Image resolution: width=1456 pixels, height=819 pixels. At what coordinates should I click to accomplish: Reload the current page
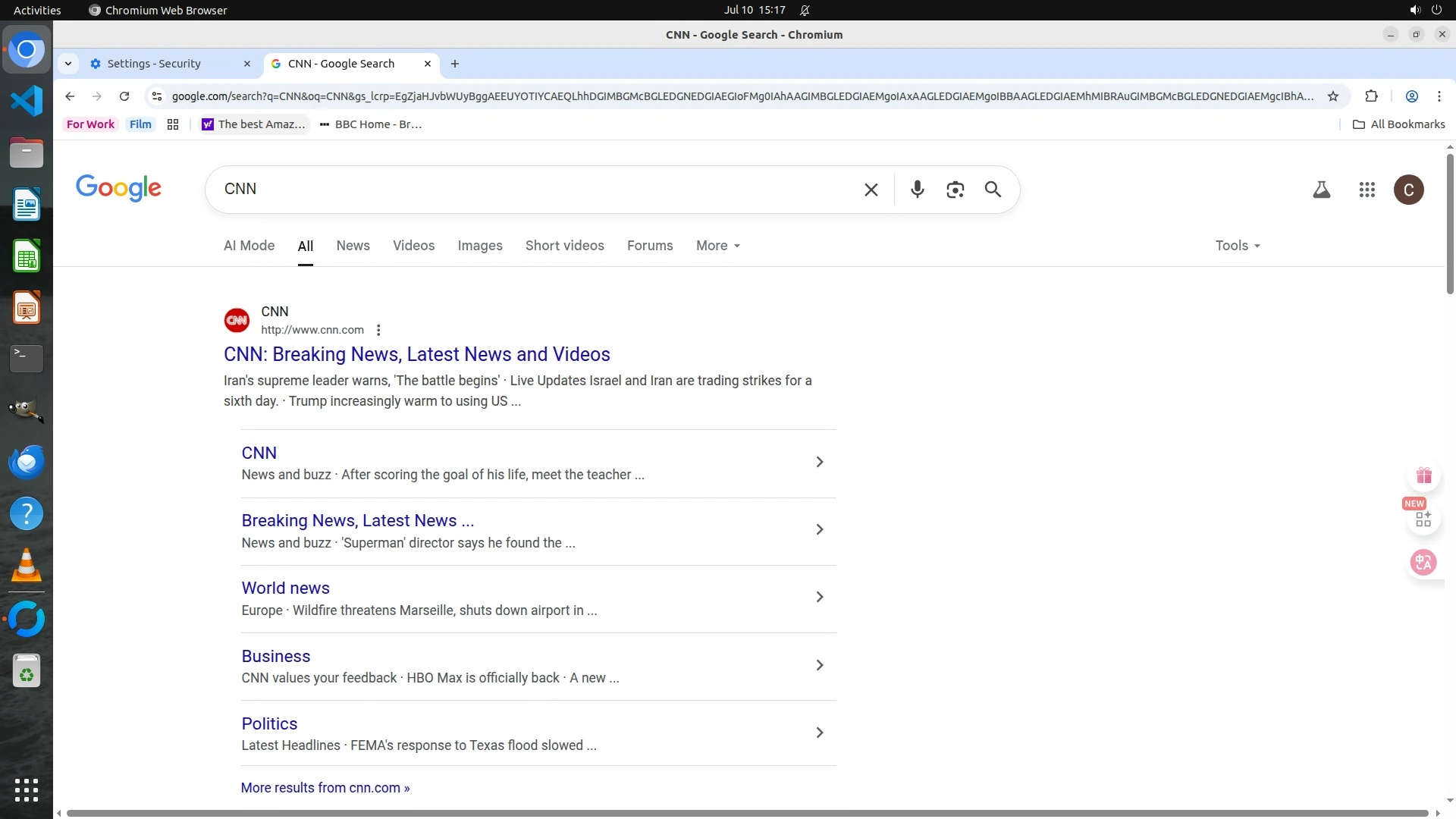(124, 96)
